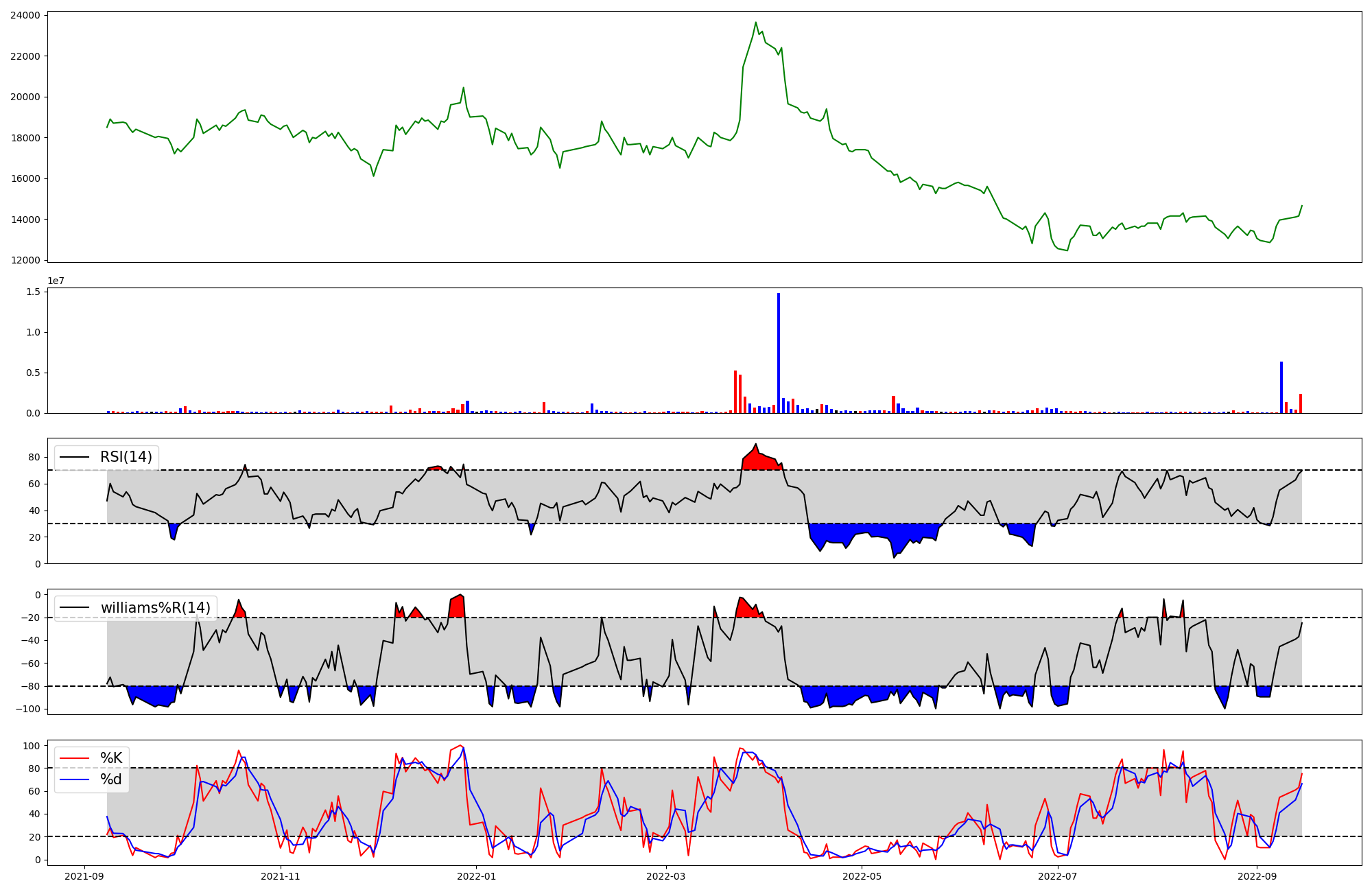Select the 2022-07 date tick label

pyautogui.click(x=1058, y=876)
